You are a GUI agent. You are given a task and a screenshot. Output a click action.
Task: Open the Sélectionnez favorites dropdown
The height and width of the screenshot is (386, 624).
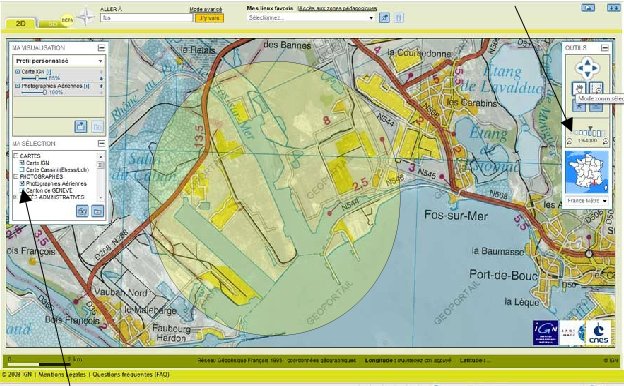click(310, 18)
